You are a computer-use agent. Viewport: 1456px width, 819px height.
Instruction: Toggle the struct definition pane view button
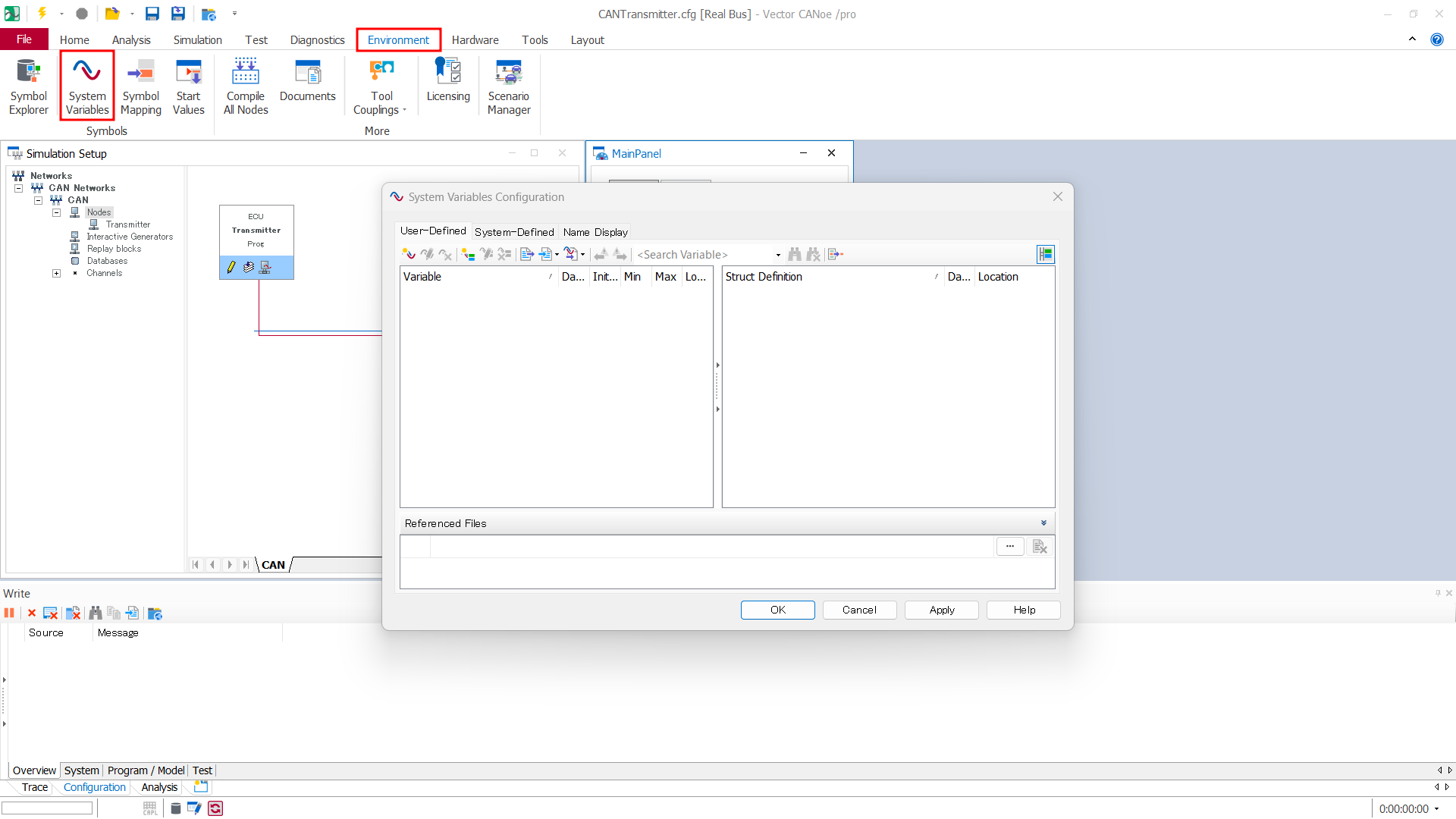(1046, 255)
